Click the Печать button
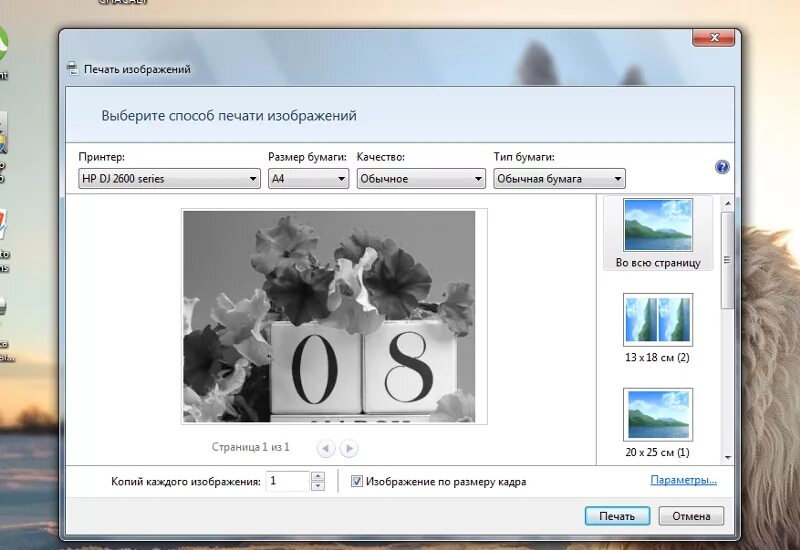Image resolution: width=800 pixels, height=550 pixels. (x=617, y=516)
